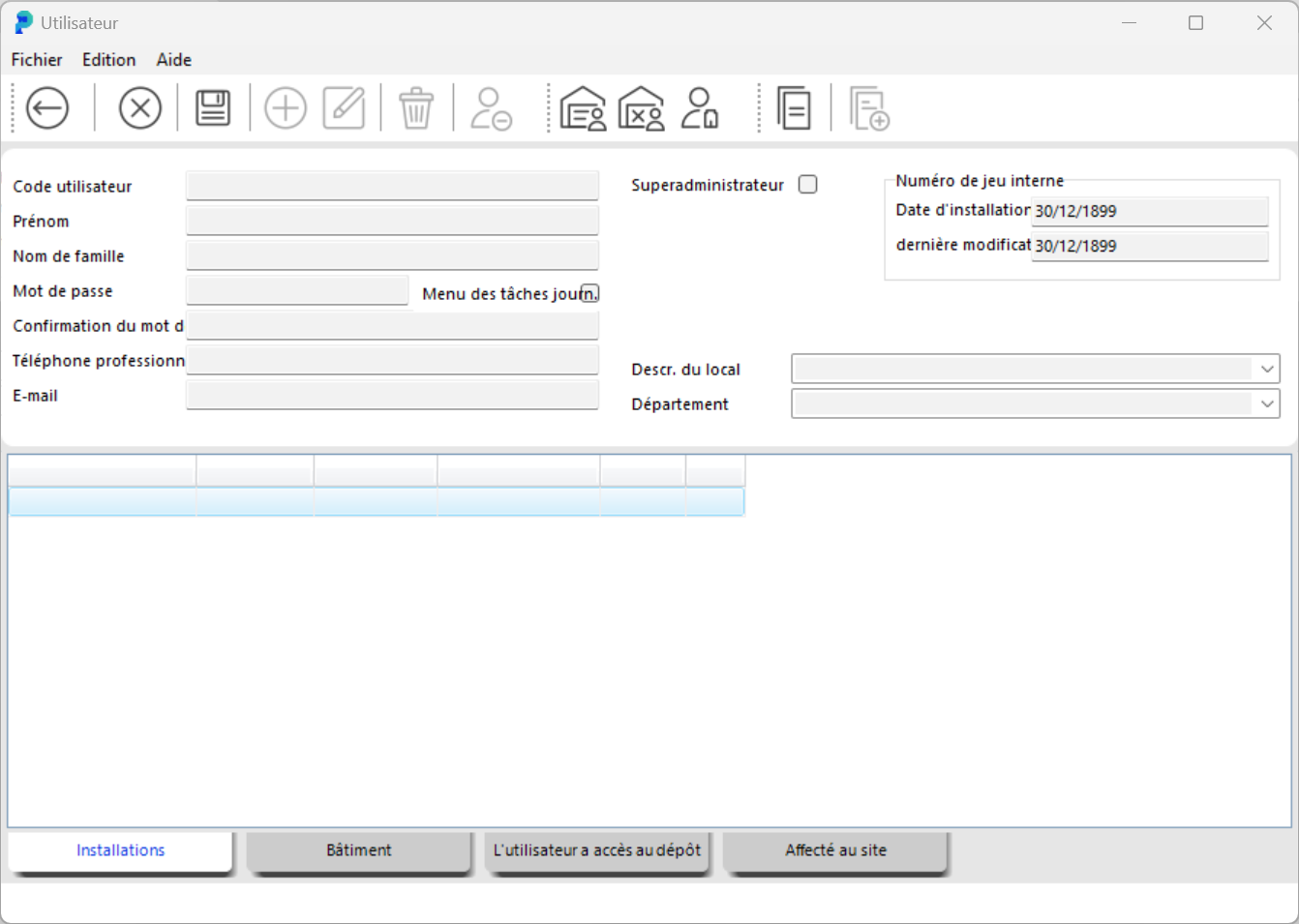
Task: Click the Confirmation du mot de passe field
Action: pyautogui.click(x=392, y=325)
